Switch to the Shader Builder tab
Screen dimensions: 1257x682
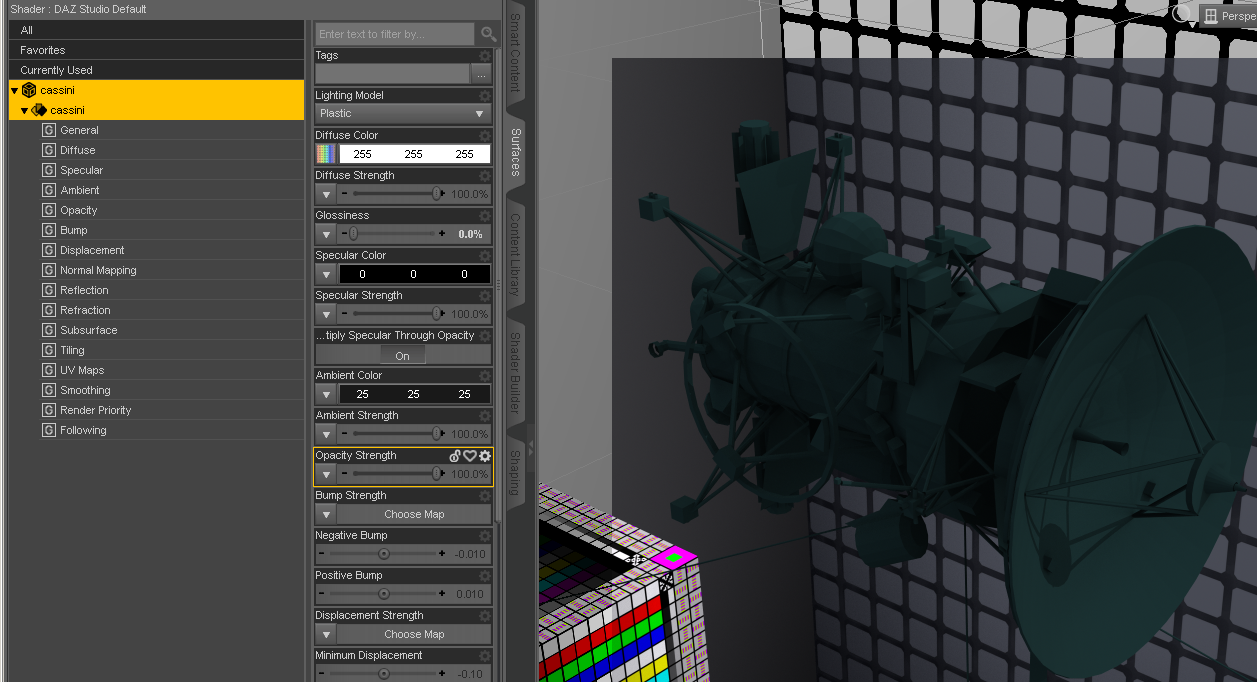pyautogui.click(x=515, y=372)
